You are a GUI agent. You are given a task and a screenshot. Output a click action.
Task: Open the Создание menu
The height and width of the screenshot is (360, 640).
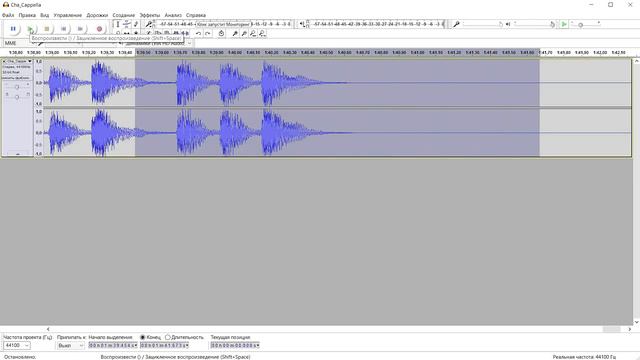pyautogui.click(x=124, y=15)
